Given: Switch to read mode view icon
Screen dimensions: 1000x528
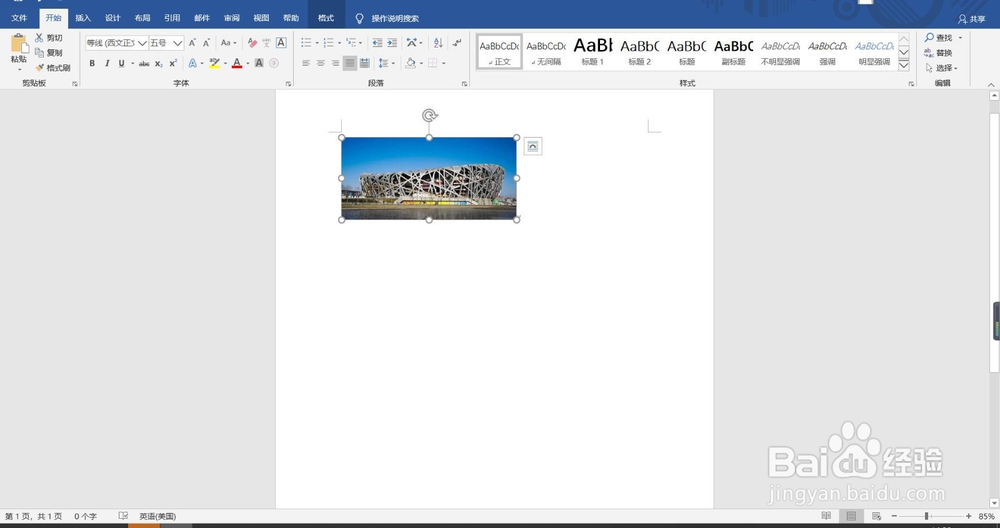Looking at the screenshot, I should click(x=827, y=516).
